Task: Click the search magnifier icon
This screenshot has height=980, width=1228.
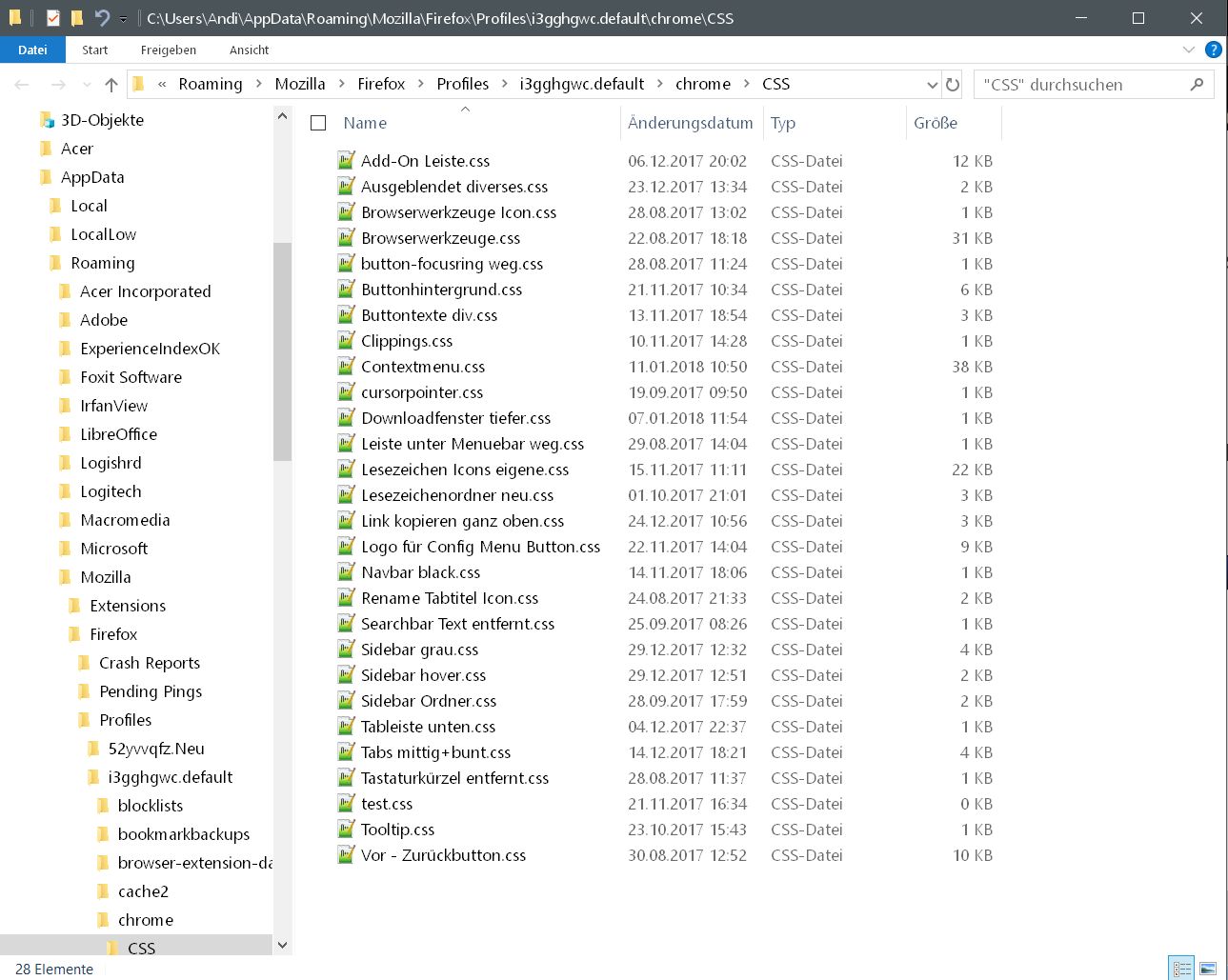Action: pyautogui.click(x=1197, y=85)
